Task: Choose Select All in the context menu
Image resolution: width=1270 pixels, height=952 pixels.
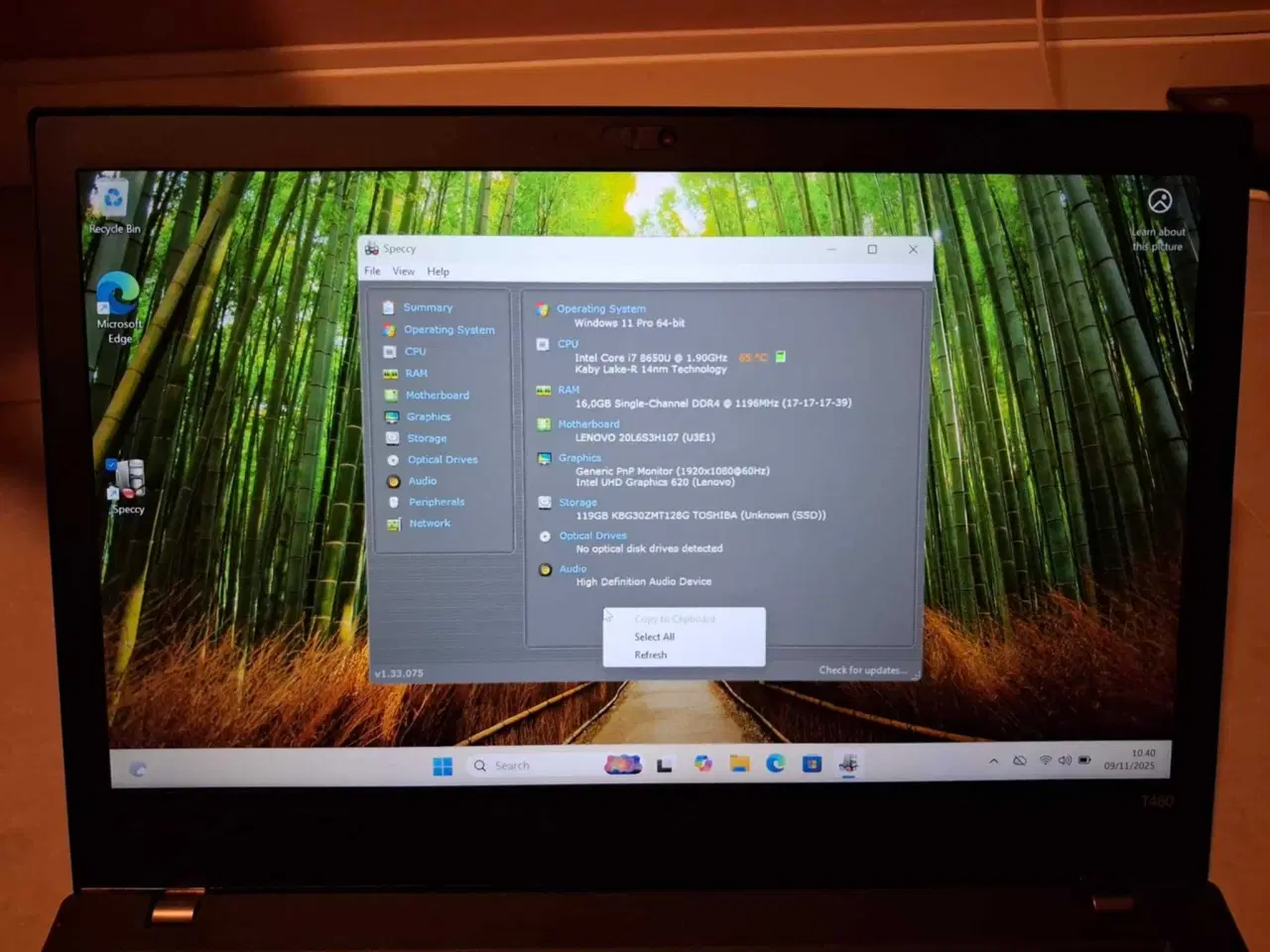Action: coord(653,637)
